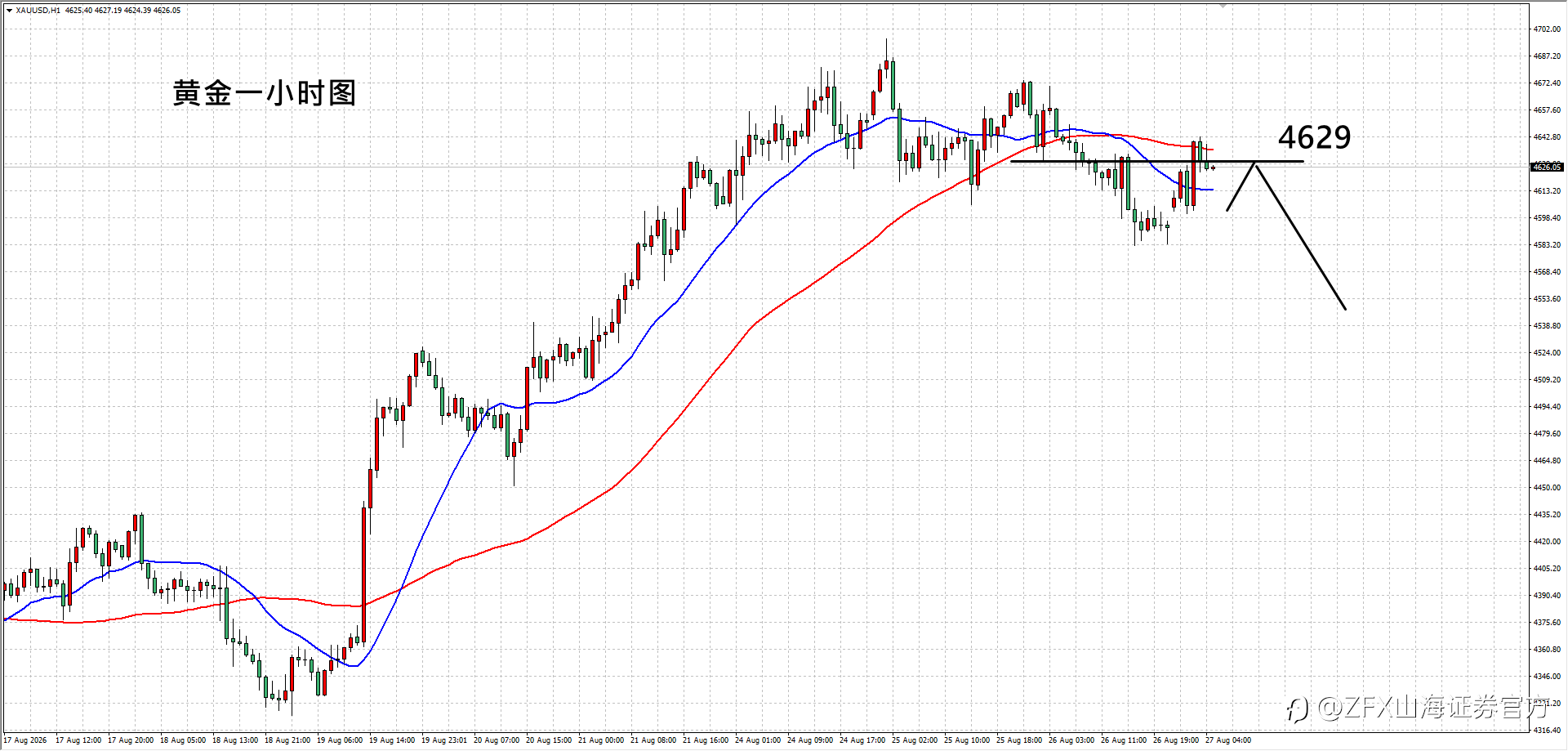Click the 25 Aug 18:00 time axis label
1568x751 pixels.
[x=1019, y=740]
